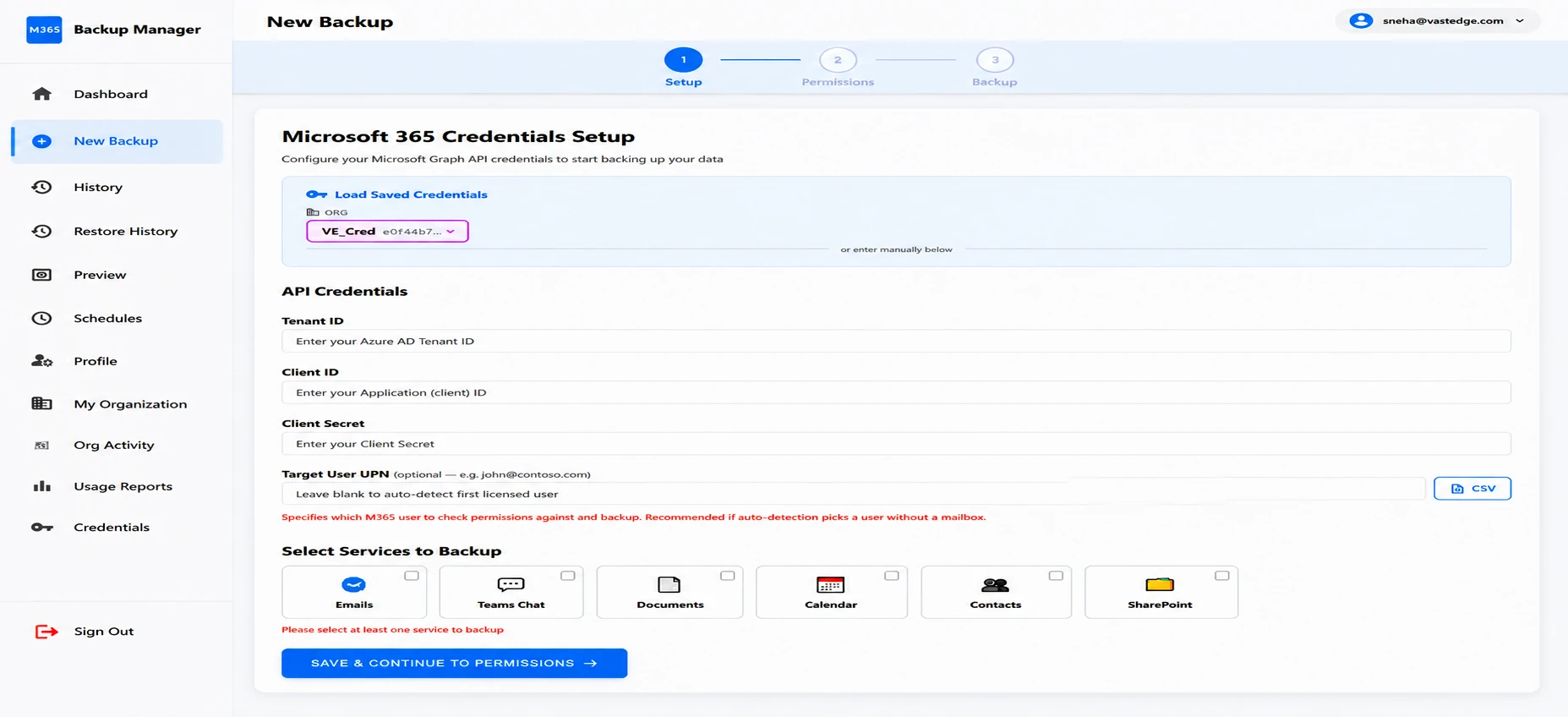The width and height of the screenshot is (1568, 717).
Task: Click the Dashboard home icon
Action: (41, 94)
